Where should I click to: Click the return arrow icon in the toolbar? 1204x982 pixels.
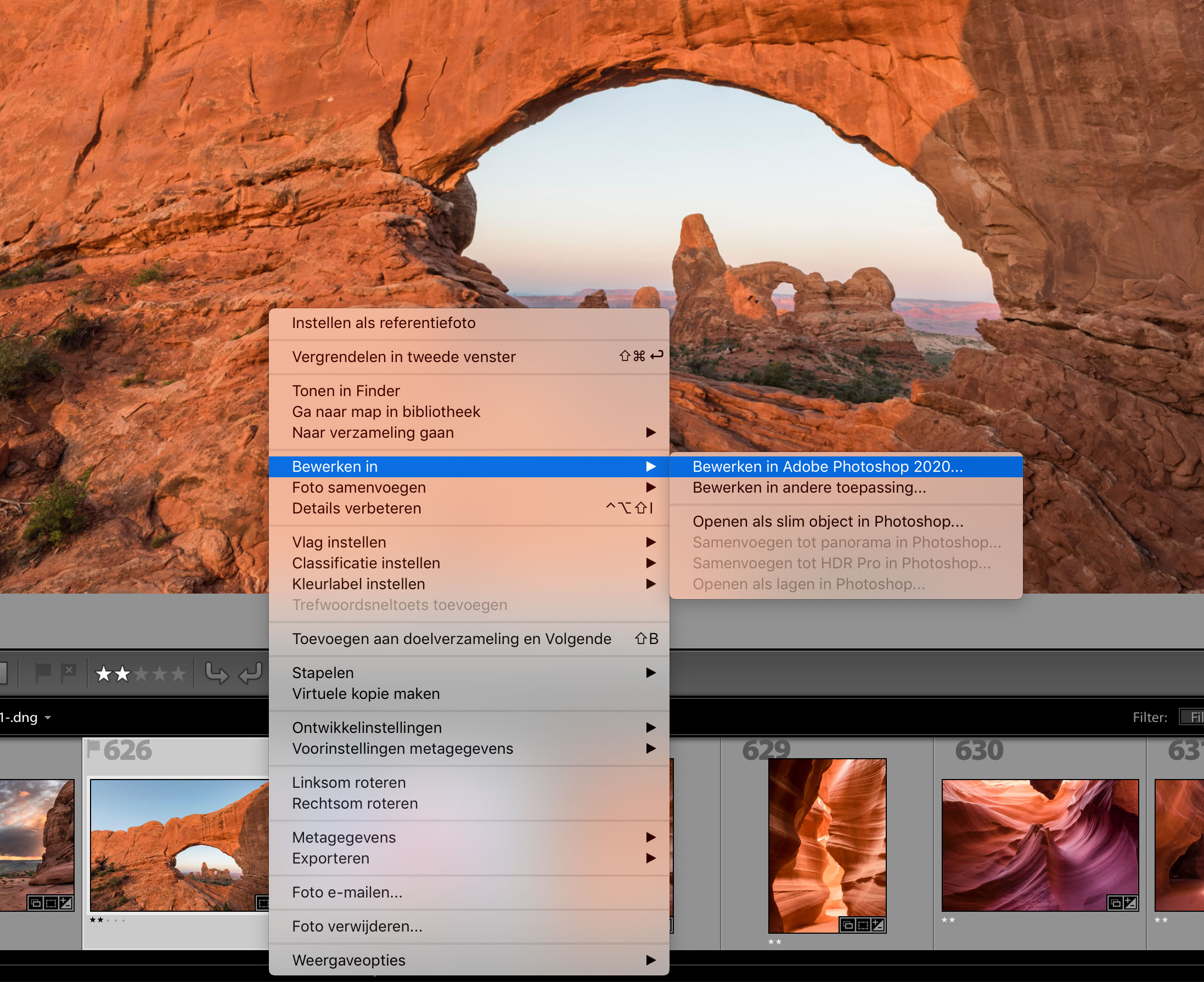tap(250, 673)
